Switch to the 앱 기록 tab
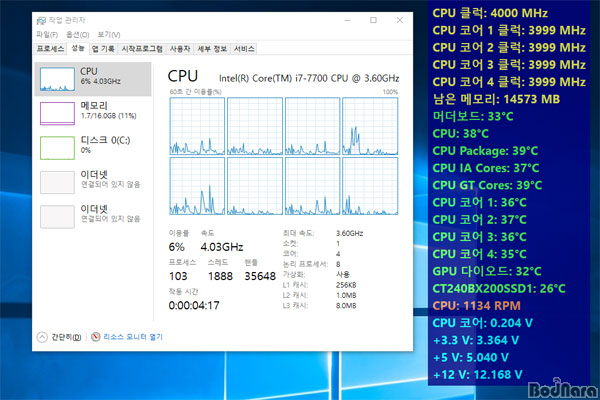The height and width of the screenshot is (400, 600). (103, 49)
